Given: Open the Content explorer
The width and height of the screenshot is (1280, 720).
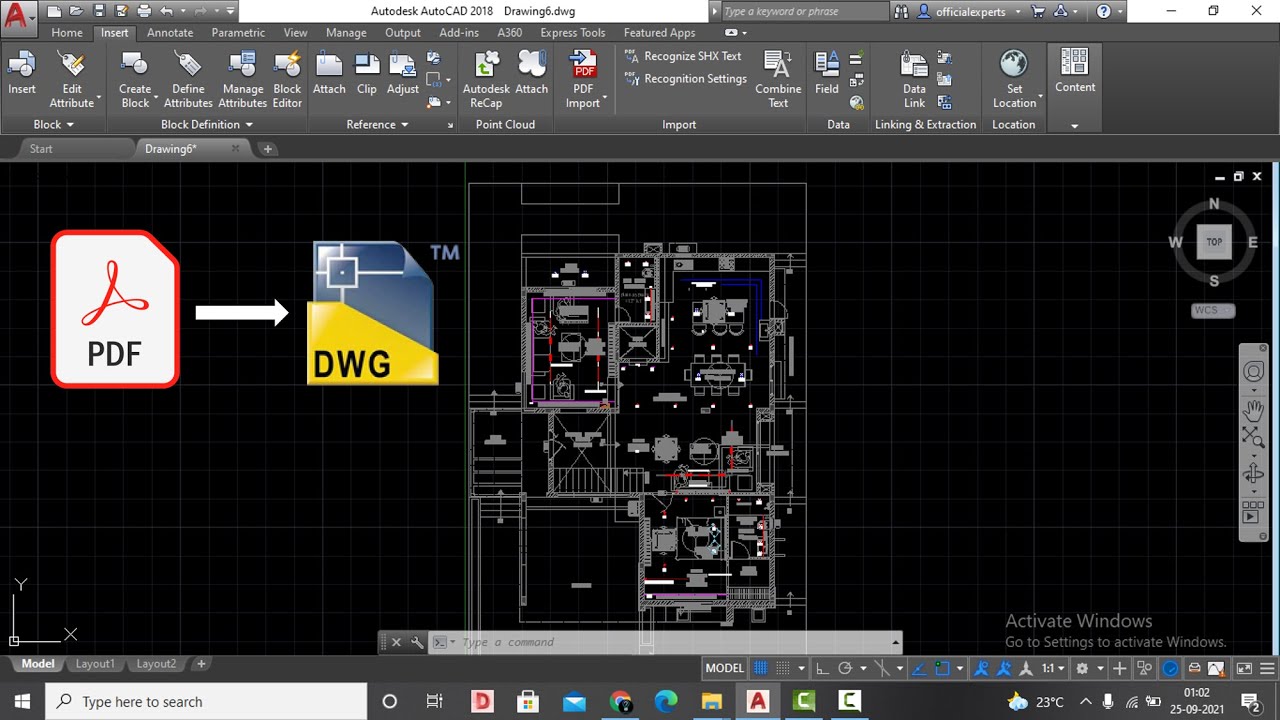Looking at the screenshot, I should [x=1075, y=72].
